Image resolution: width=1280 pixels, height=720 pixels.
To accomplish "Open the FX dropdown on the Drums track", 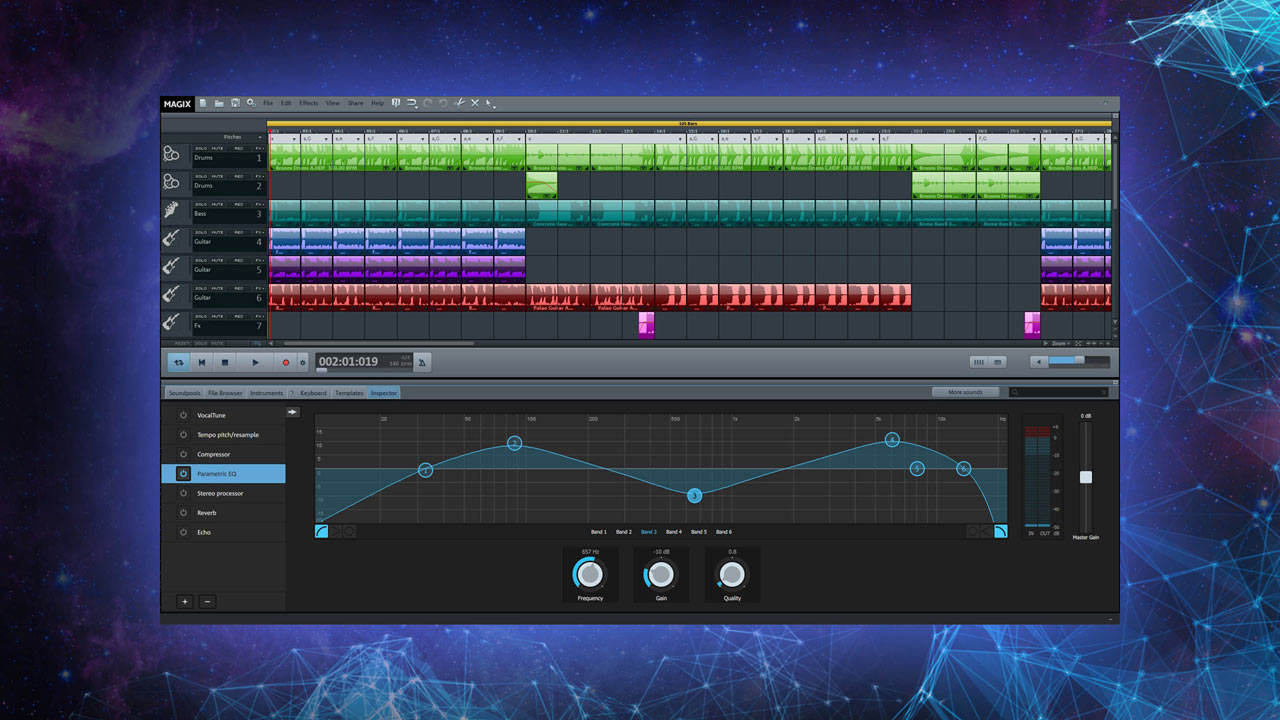I will click(x=258, y=149).
